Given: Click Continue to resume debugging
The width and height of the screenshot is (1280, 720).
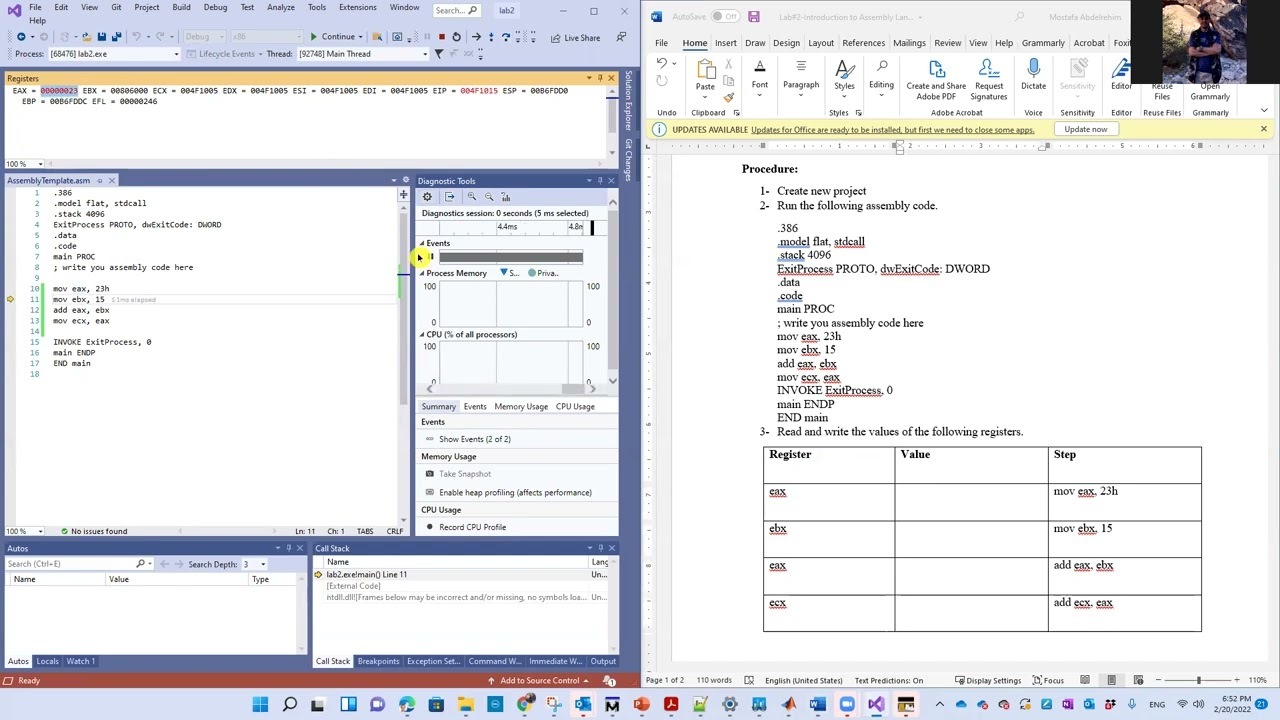Looking at the screenshot, I should tap(332, 37).
